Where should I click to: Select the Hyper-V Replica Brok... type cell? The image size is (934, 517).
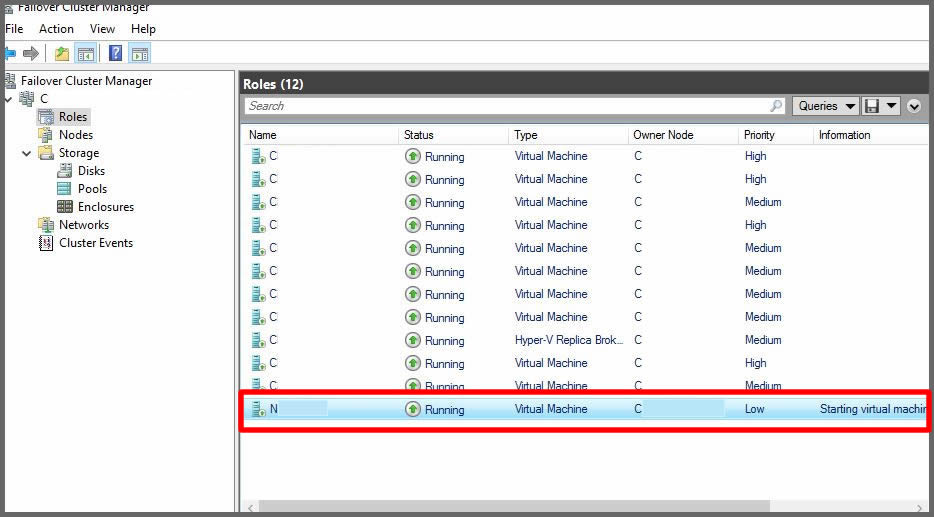point(569,340)
